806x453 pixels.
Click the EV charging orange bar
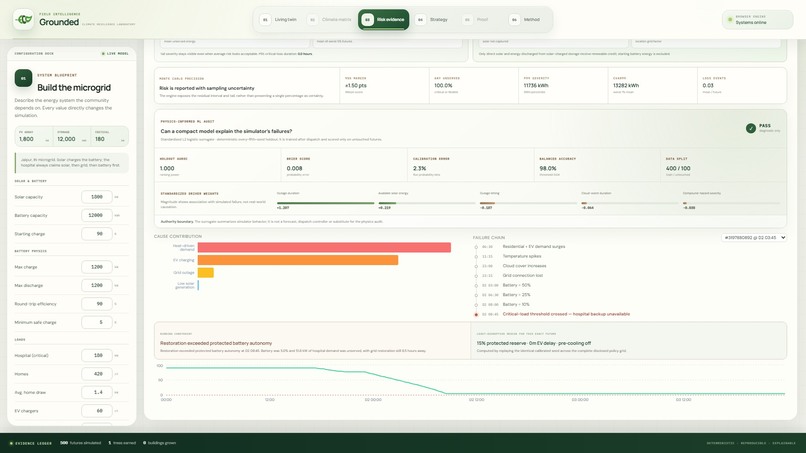point(298,260)
